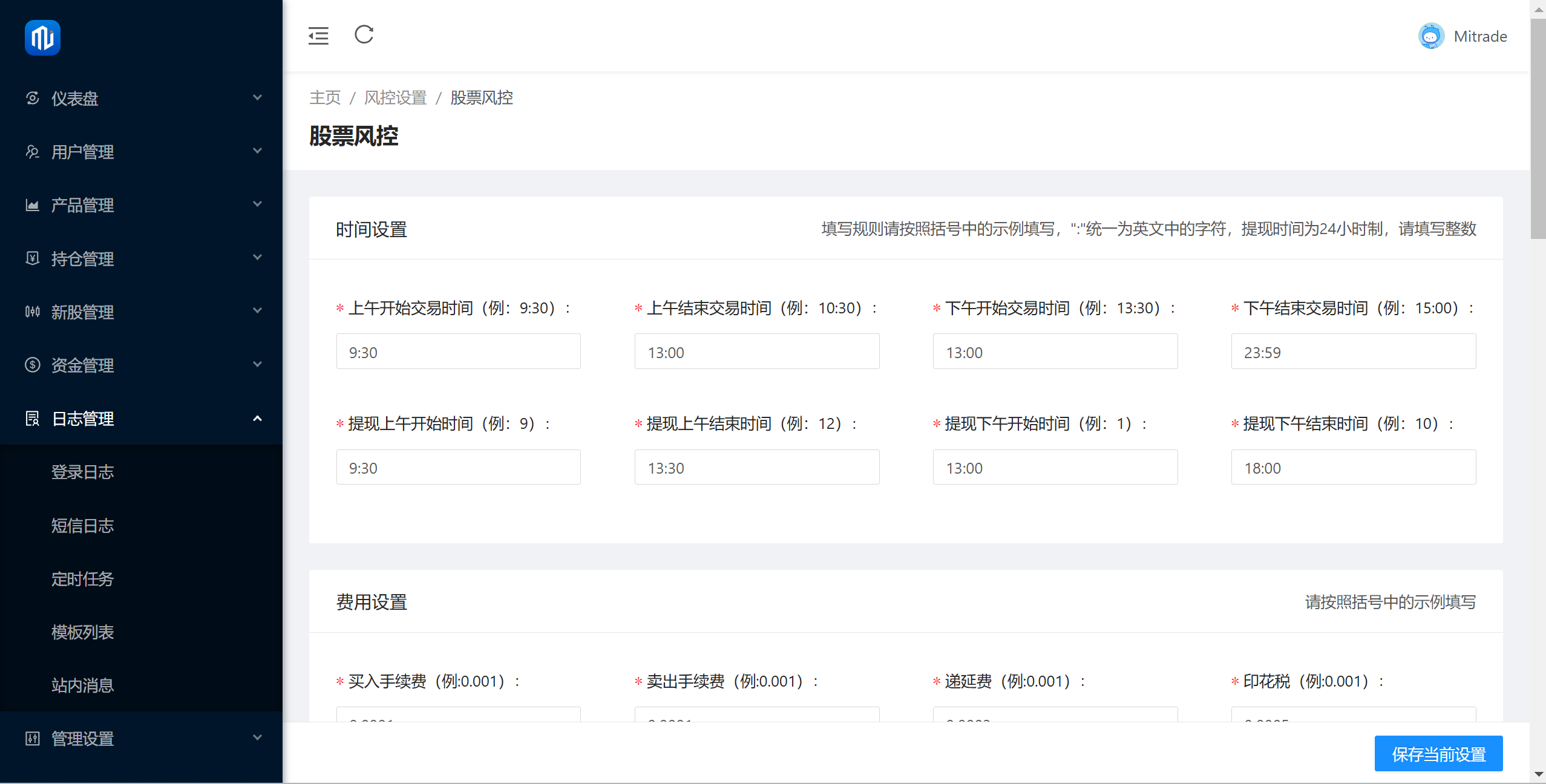This screenshot has height=784, width=1546.
Task: Open the 定时任务 menu item
Action: [x=82, y=579]
